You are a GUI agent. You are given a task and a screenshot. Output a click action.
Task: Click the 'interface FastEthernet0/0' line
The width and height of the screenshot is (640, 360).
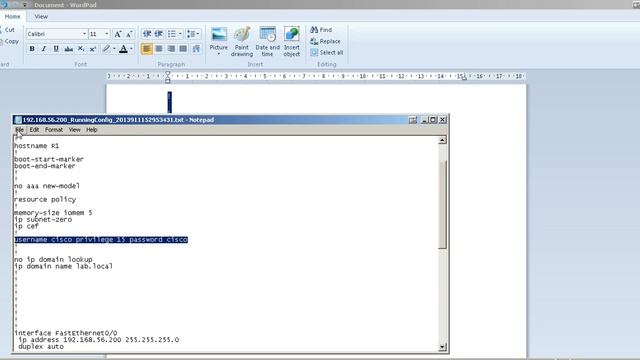66,333
